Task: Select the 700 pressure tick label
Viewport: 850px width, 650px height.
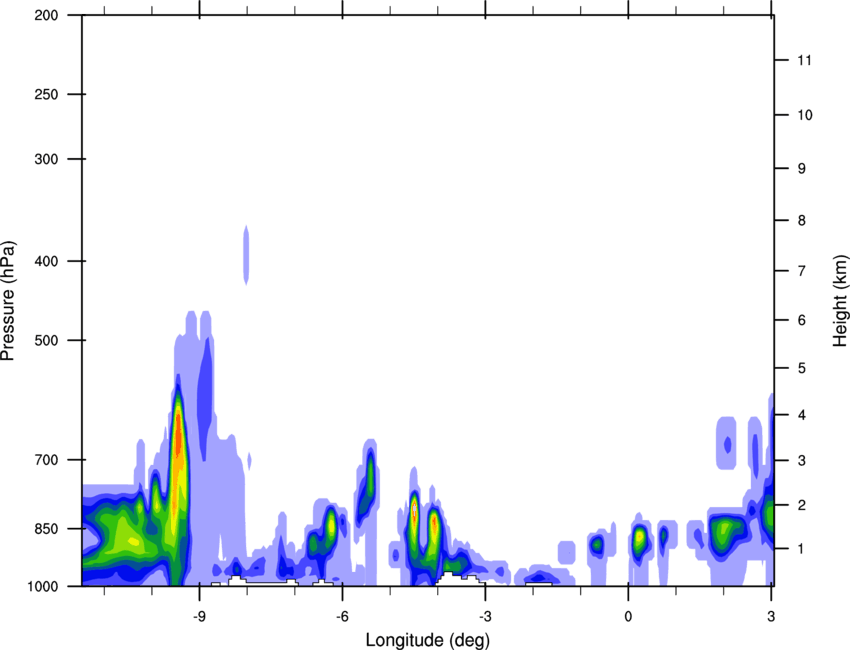Action: (x=46, y=460)
